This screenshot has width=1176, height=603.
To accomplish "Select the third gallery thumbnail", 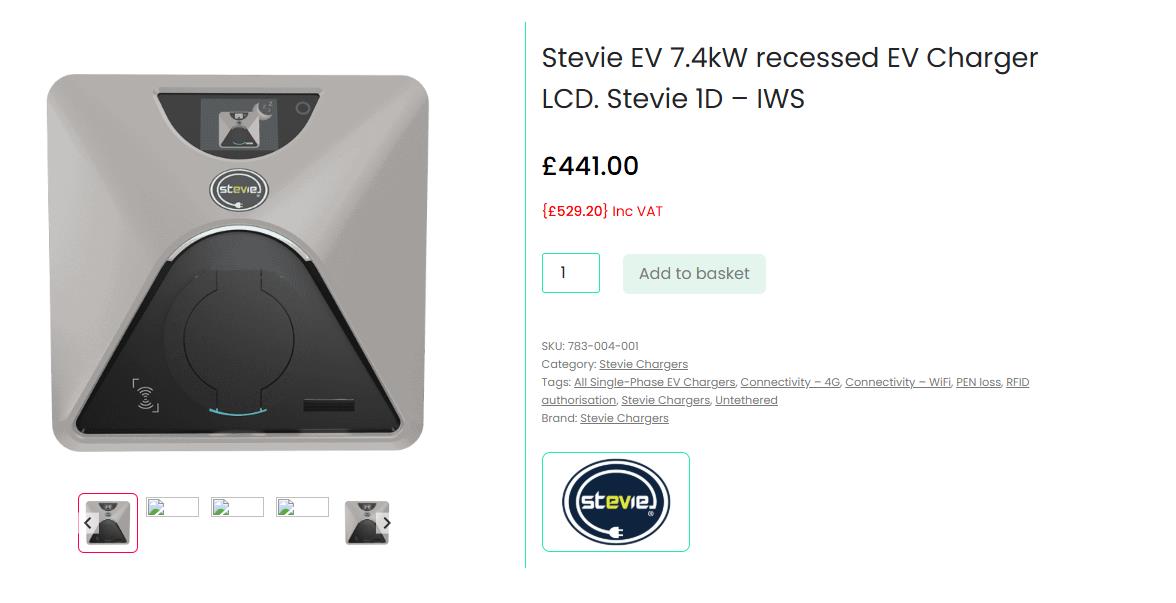I will click(x=237, y=507).
